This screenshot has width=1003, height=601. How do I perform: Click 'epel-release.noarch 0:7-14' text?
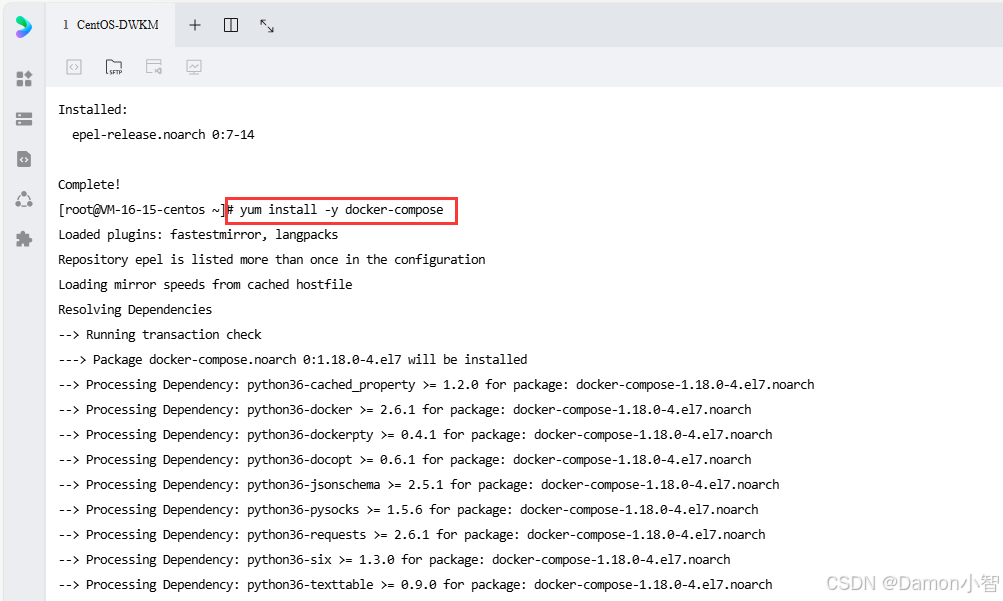tap(163, 134)
